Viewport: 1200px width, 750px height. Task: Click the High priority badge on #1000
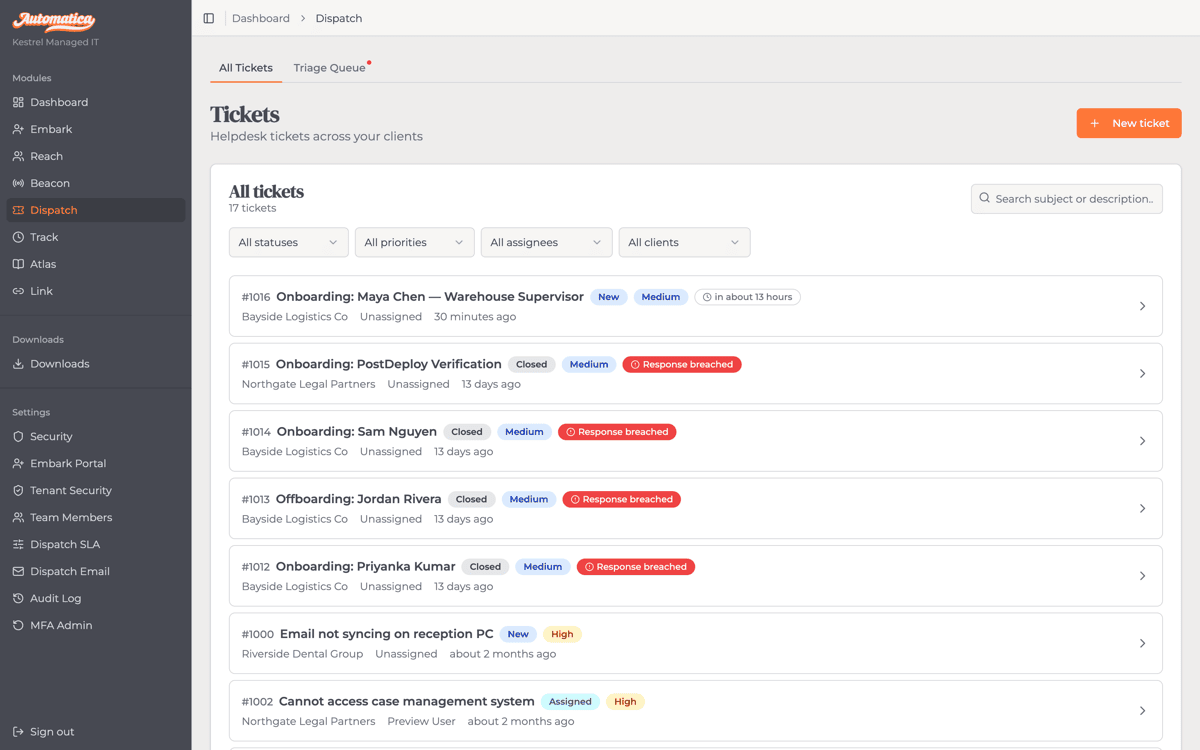pos(562,634)
